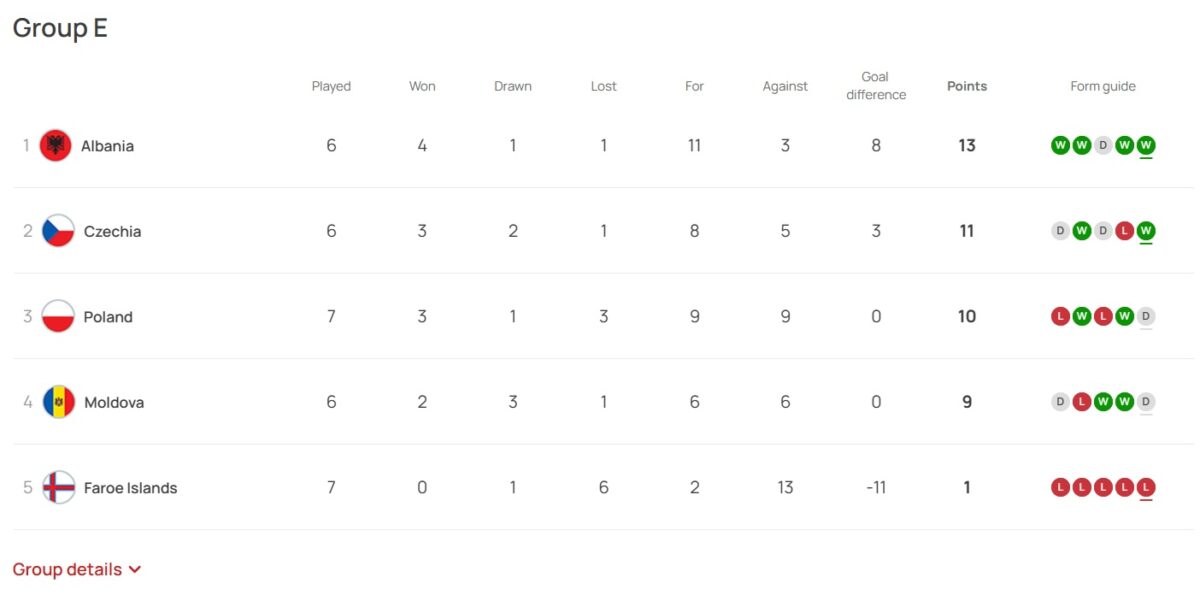Click the Moldova flag icon
1200x595 pixels.
(x=58, y=402)
